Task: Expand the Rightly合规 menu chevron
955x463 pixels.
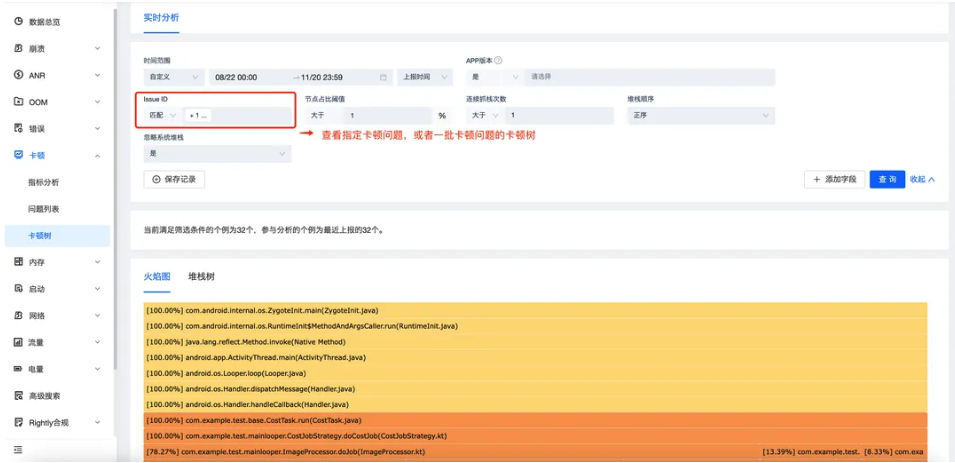Action: (97, 422)
